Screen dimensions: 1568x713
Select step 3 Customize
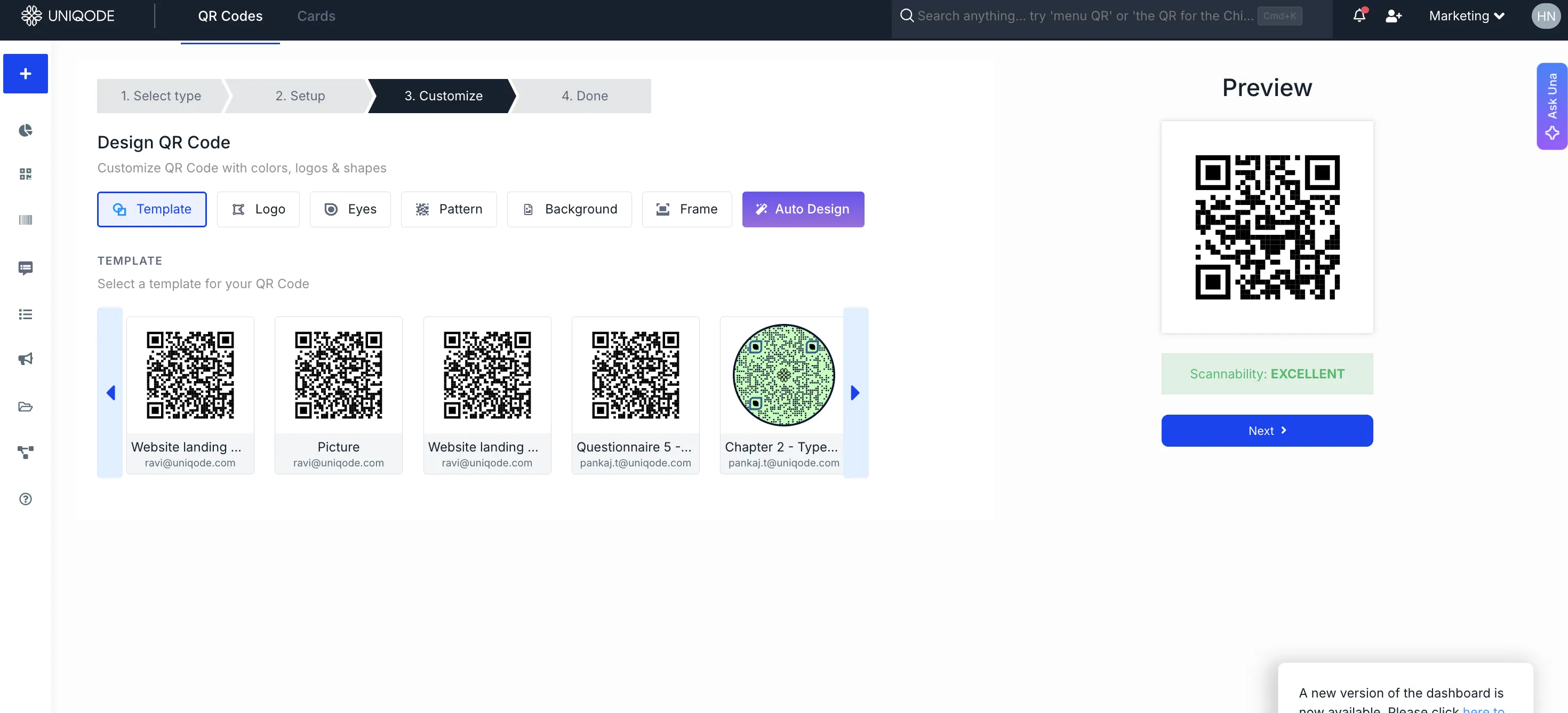tap(443, 96)
